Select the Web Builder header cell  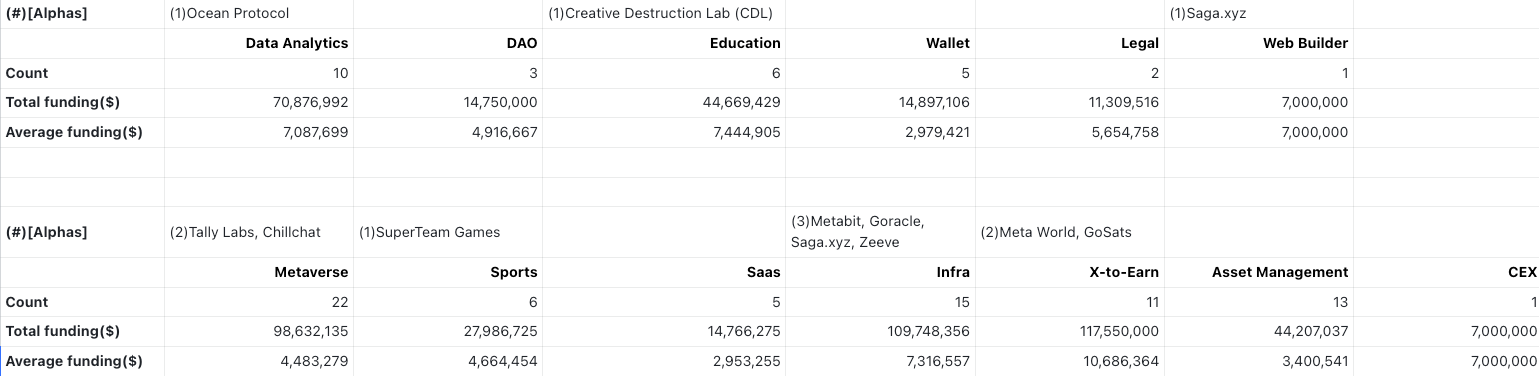(1259, 43)
